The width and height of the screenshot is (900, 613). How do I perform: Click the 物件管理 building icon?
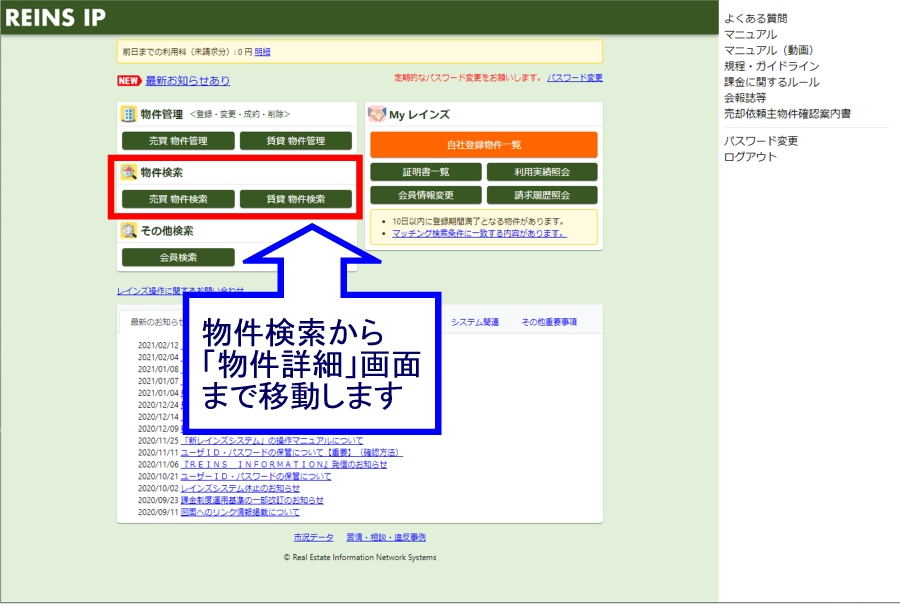[128, 114]
